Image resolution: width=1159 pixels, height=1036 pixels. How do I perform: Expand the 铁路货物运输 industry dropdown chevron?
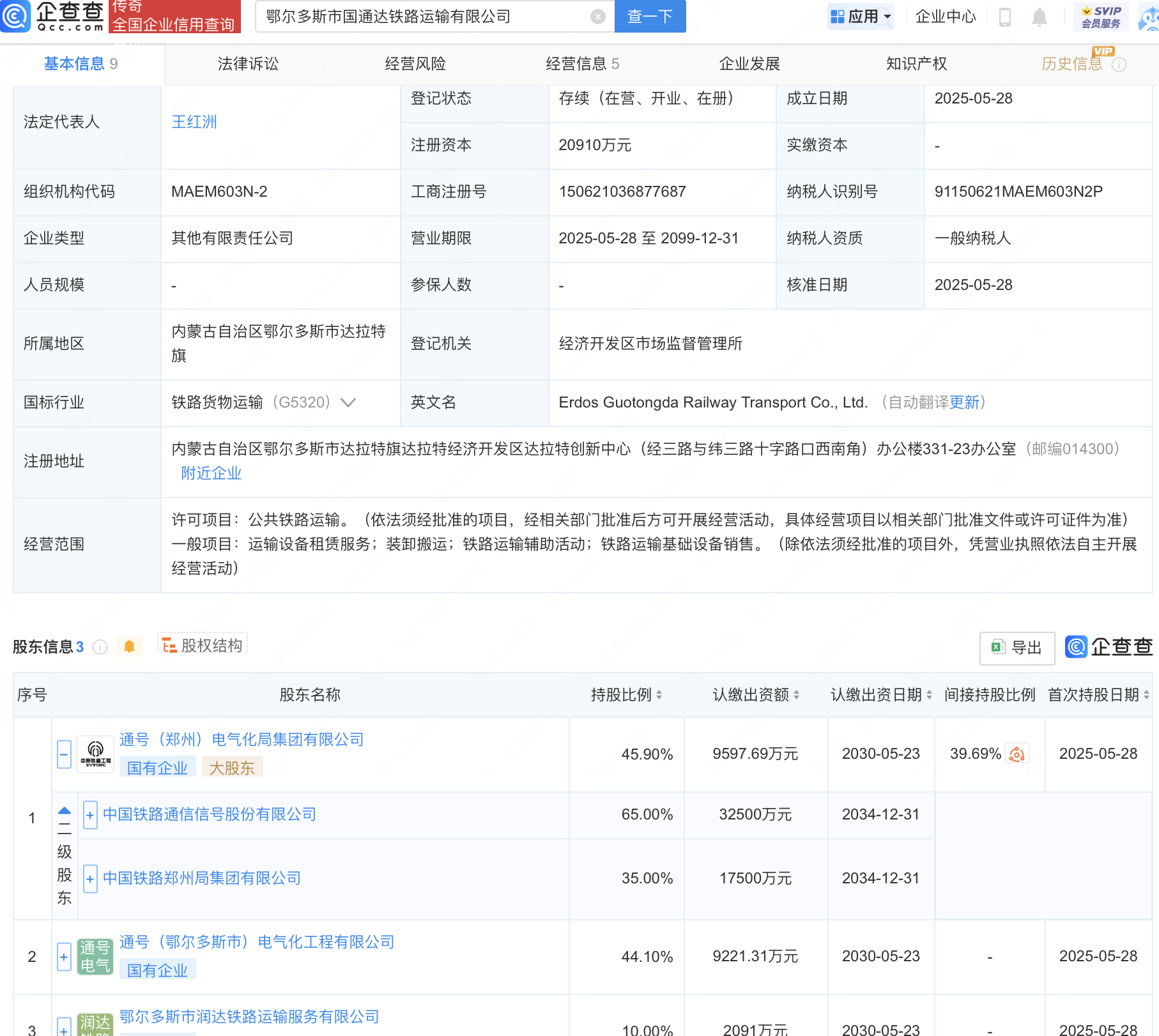click(x=348, y=402)
